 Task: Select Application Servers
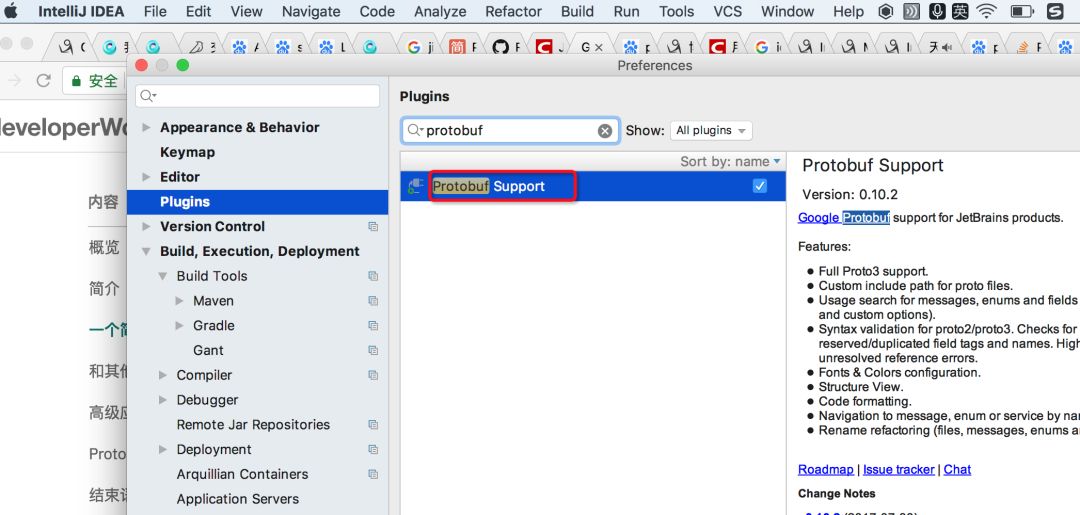[238, 499]
